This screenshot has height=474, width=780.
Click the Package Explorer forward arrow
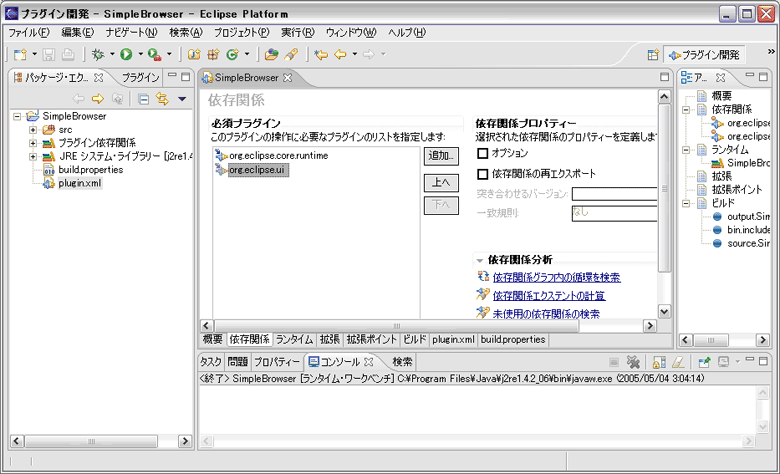pos(98,99)
